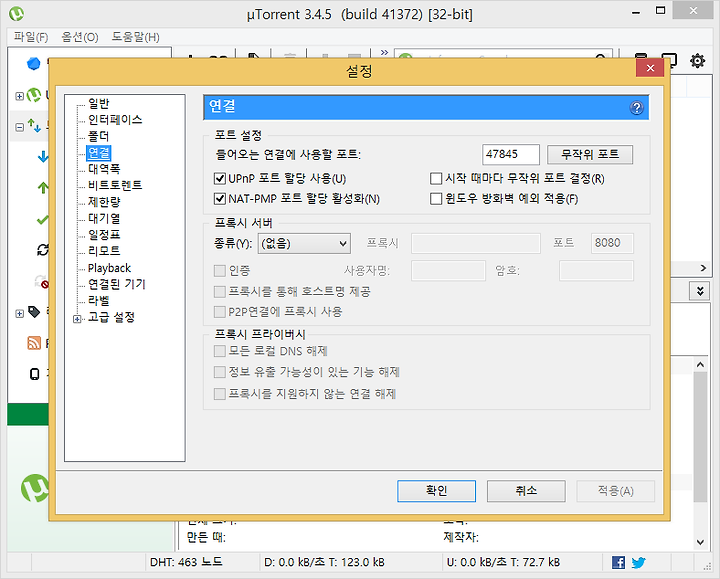This screenshot has height=579, width=720.
Task: Click the RSS feeds orange icon in sidebar
Action: coord(34,343)
